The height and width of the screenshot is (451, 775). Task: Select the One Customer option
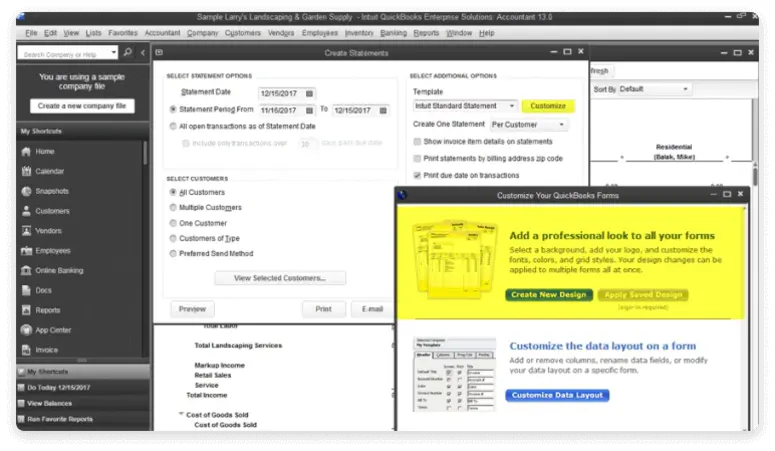pyautogui.click(x=173, y=223)
